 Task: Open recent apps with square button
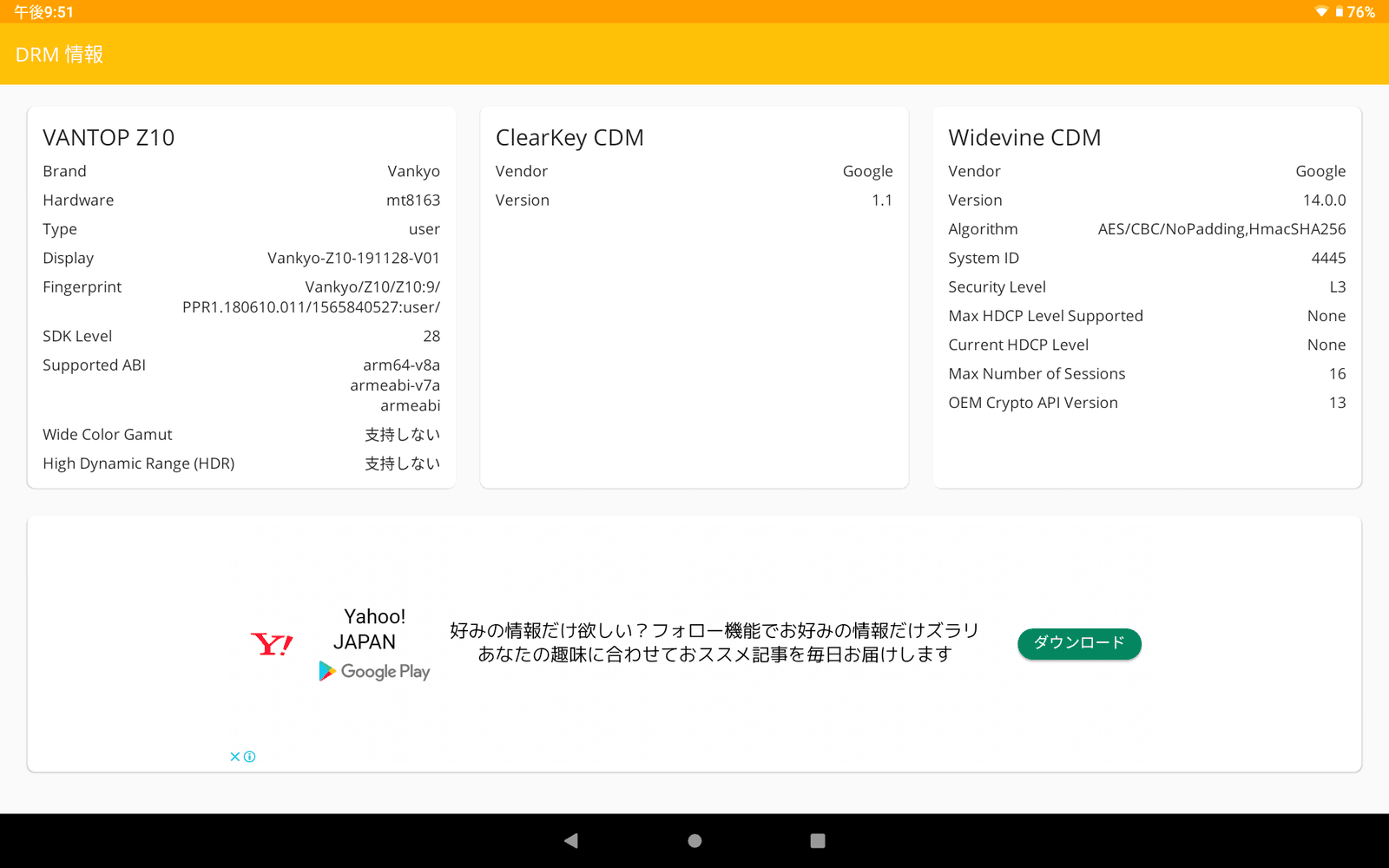pyautogui.click(x=817, y=840)
